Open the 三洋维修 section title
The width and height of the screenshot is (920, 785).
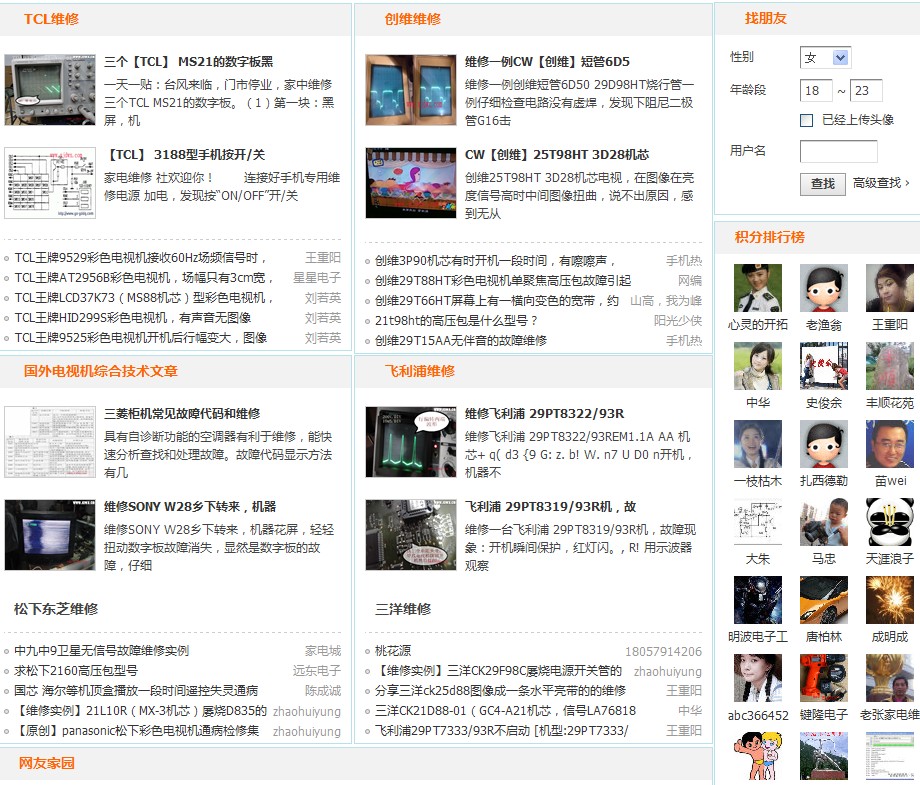(x=403, y=609)
